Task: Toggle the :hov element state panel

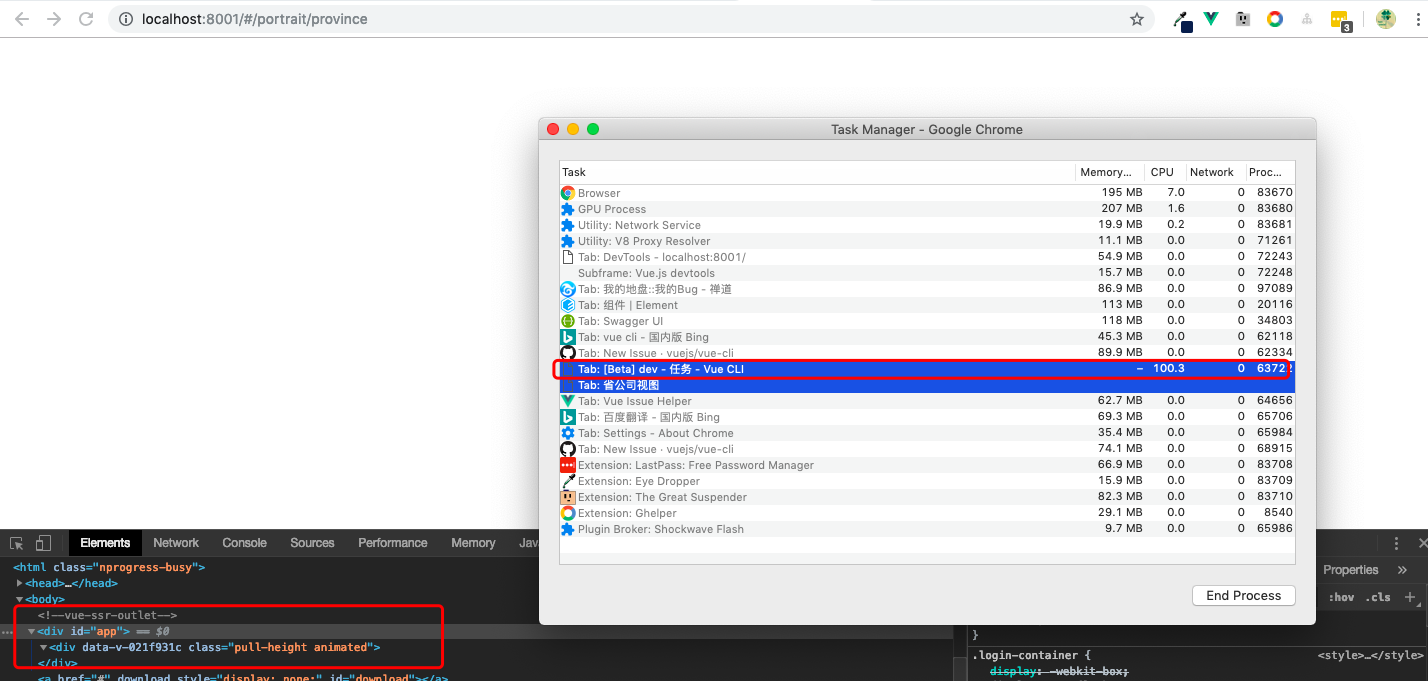Action: [x=1341, y=597]
